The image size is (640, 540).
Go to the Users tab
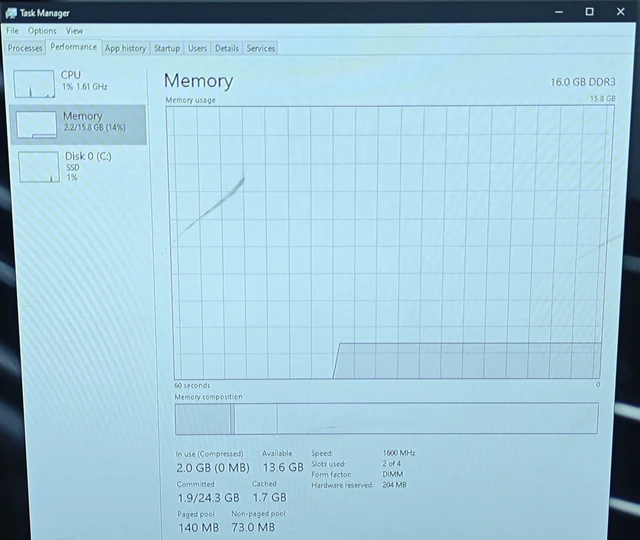(x=197, y=48)
